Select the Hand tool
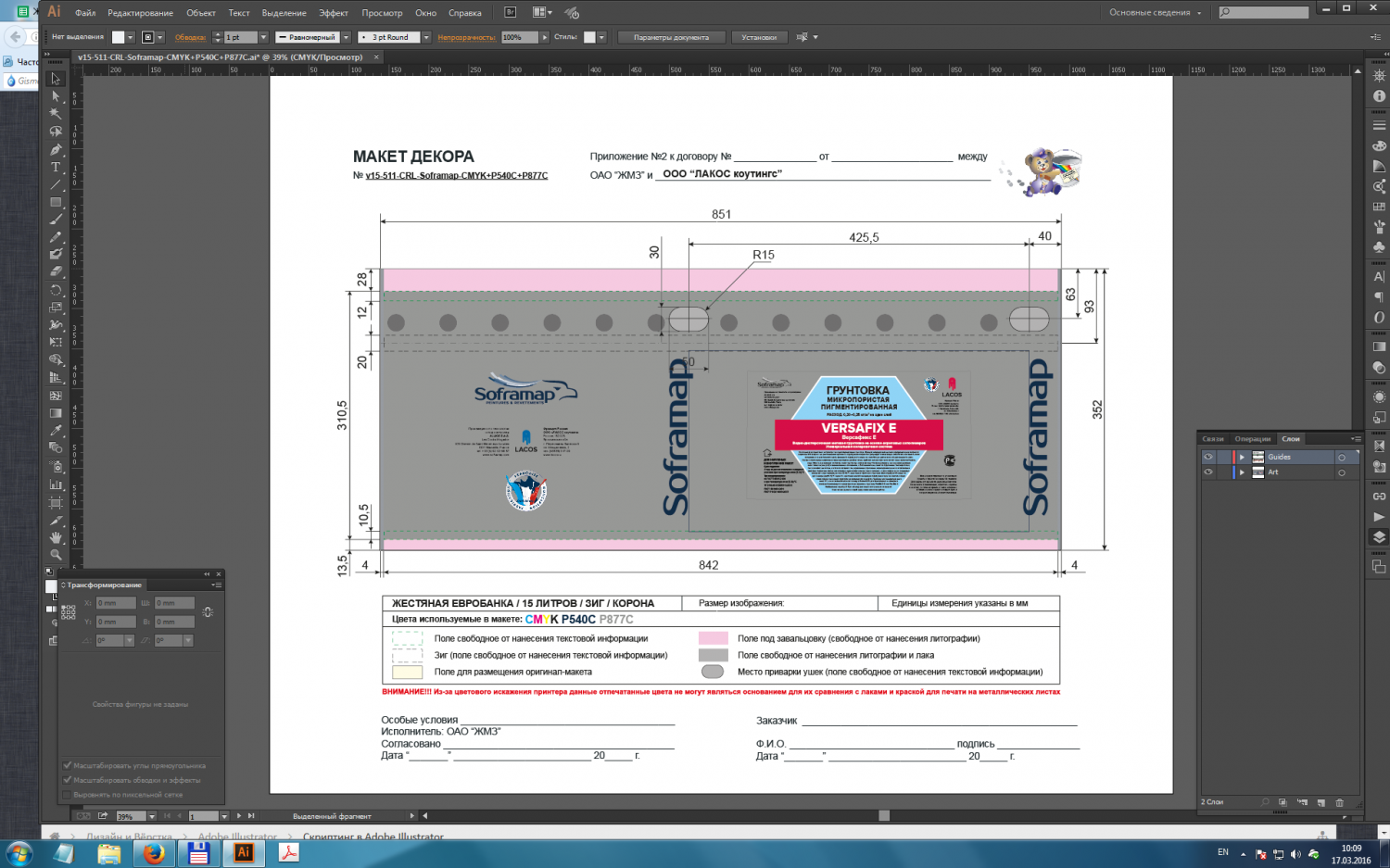 56,537
